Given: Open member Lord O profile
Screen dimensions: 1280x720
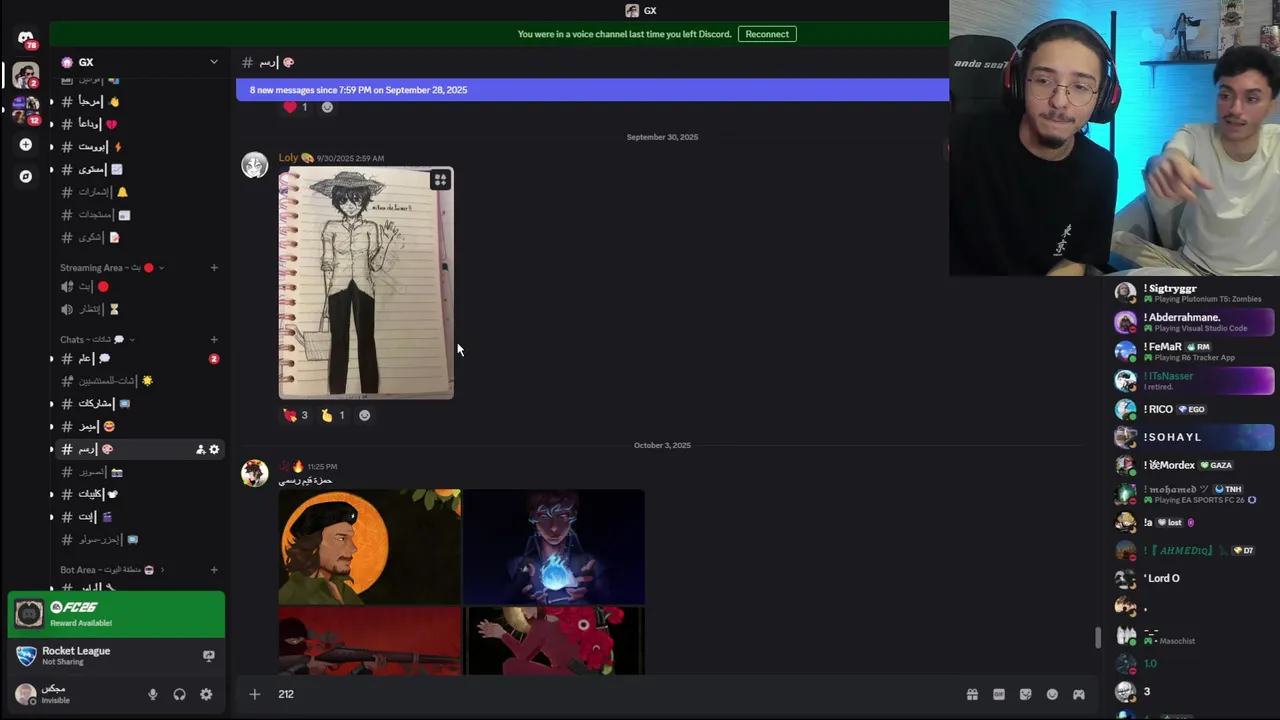Looking at the screenshot, I should 1194,578.
